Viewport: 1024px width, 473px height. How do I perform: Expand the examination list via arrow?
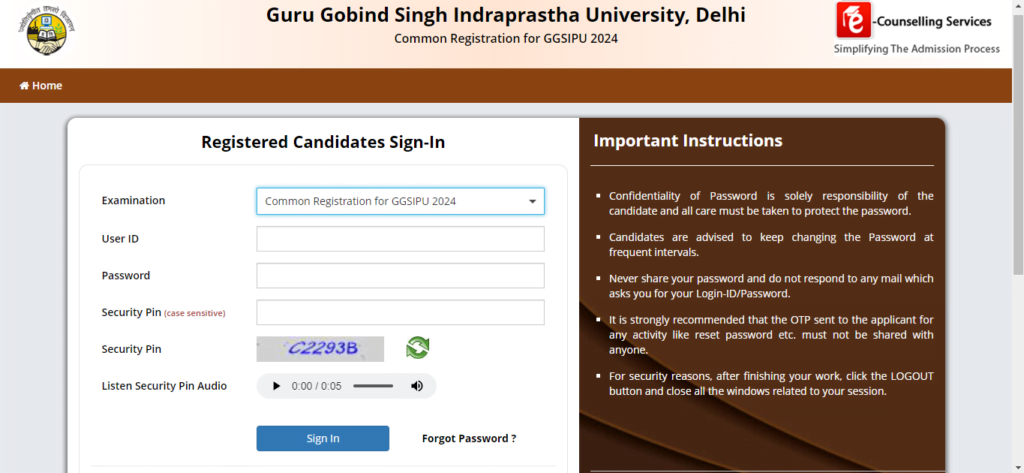tap(532, 201)
